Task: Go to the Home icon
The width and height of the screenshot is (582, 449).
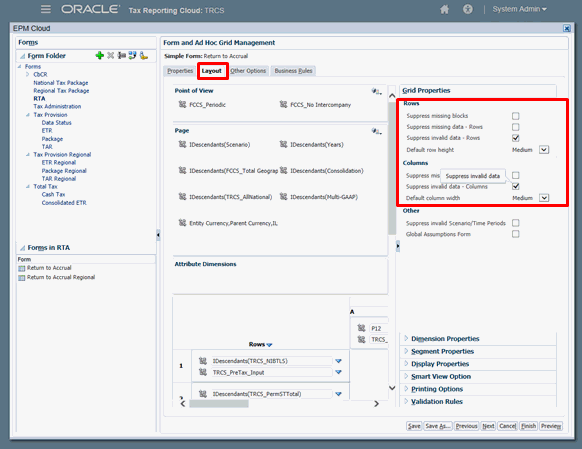Action: [x=444, y=9]
